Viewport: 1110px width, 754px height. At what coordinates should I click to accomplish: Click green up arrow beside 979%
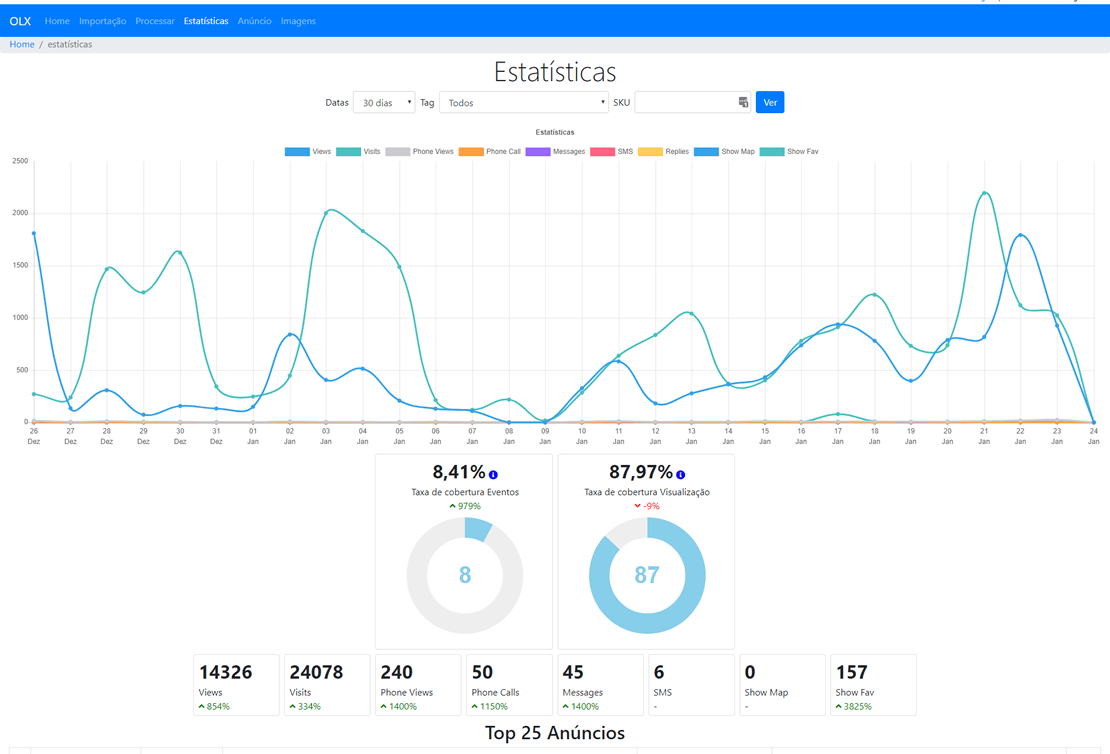(x=452, y=506)
